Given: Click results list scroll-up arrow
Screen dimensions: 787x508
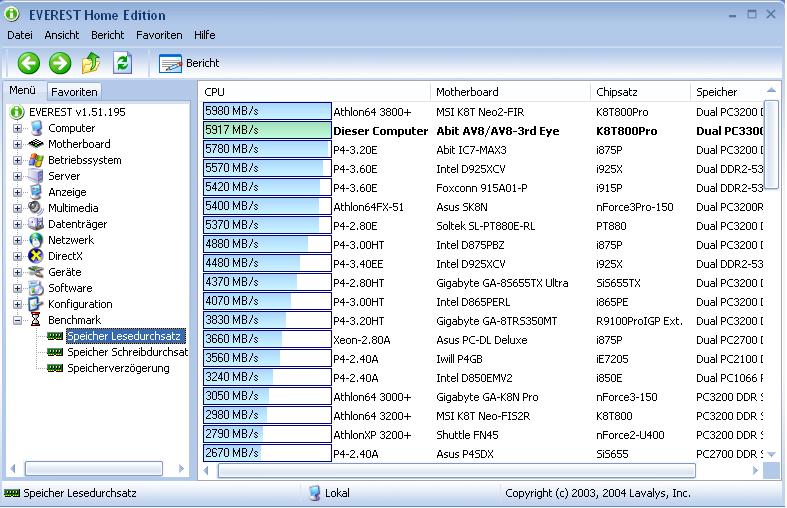Looking at the screenshot, I should [771, 91].
